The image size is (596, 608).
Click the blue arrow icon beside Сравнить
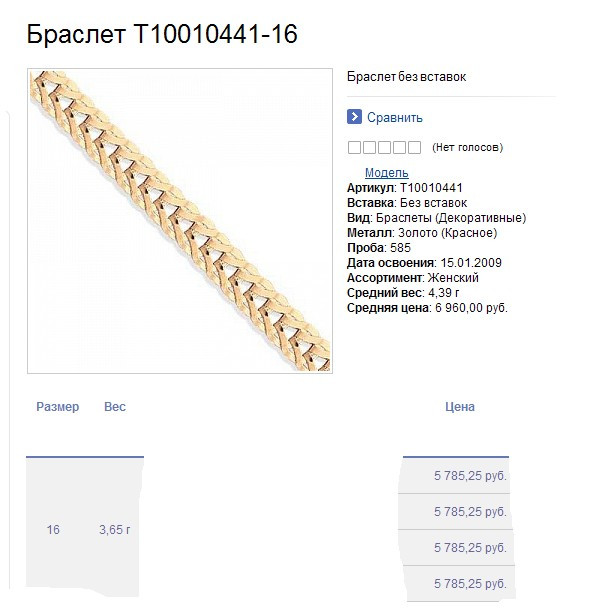click(354, 117)
